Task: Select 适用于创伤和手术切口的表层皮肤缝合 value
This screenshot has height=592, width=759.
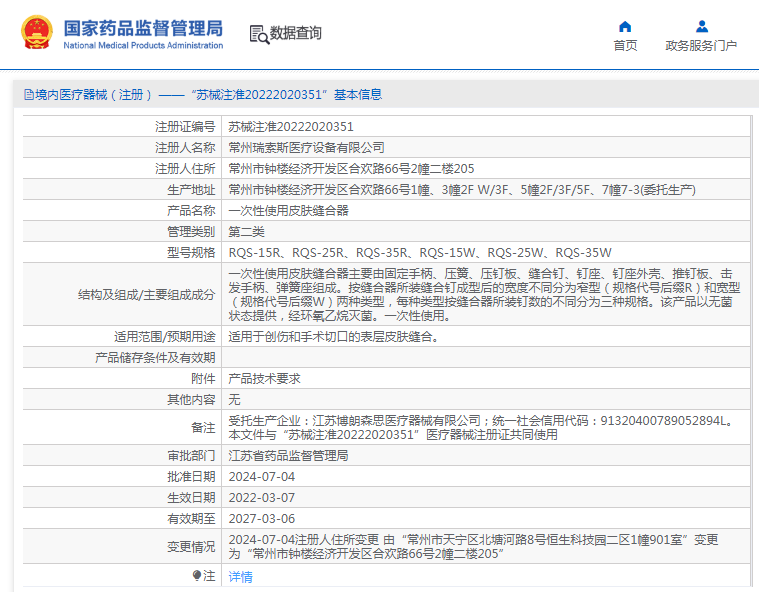Action: [x=334, y=336]
